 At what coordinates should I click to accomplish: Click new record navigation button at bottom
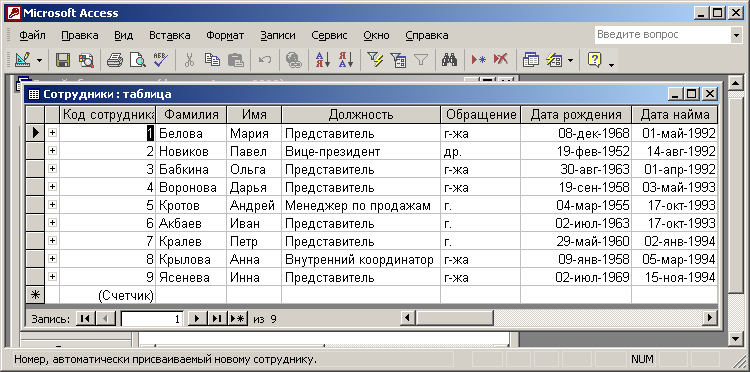(x=237, y=318)
